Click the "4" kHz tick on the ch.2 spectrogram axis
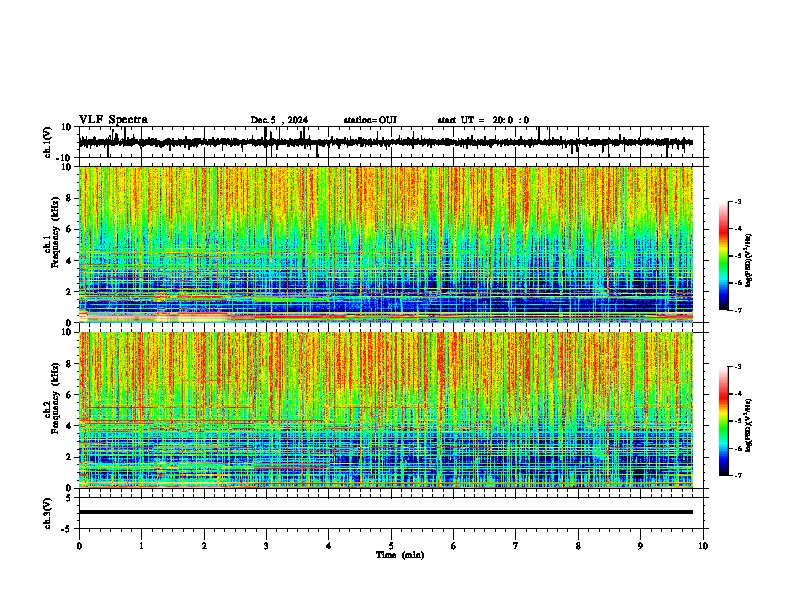792x612 pixels. pyautogui.click(x=70, y=426)
